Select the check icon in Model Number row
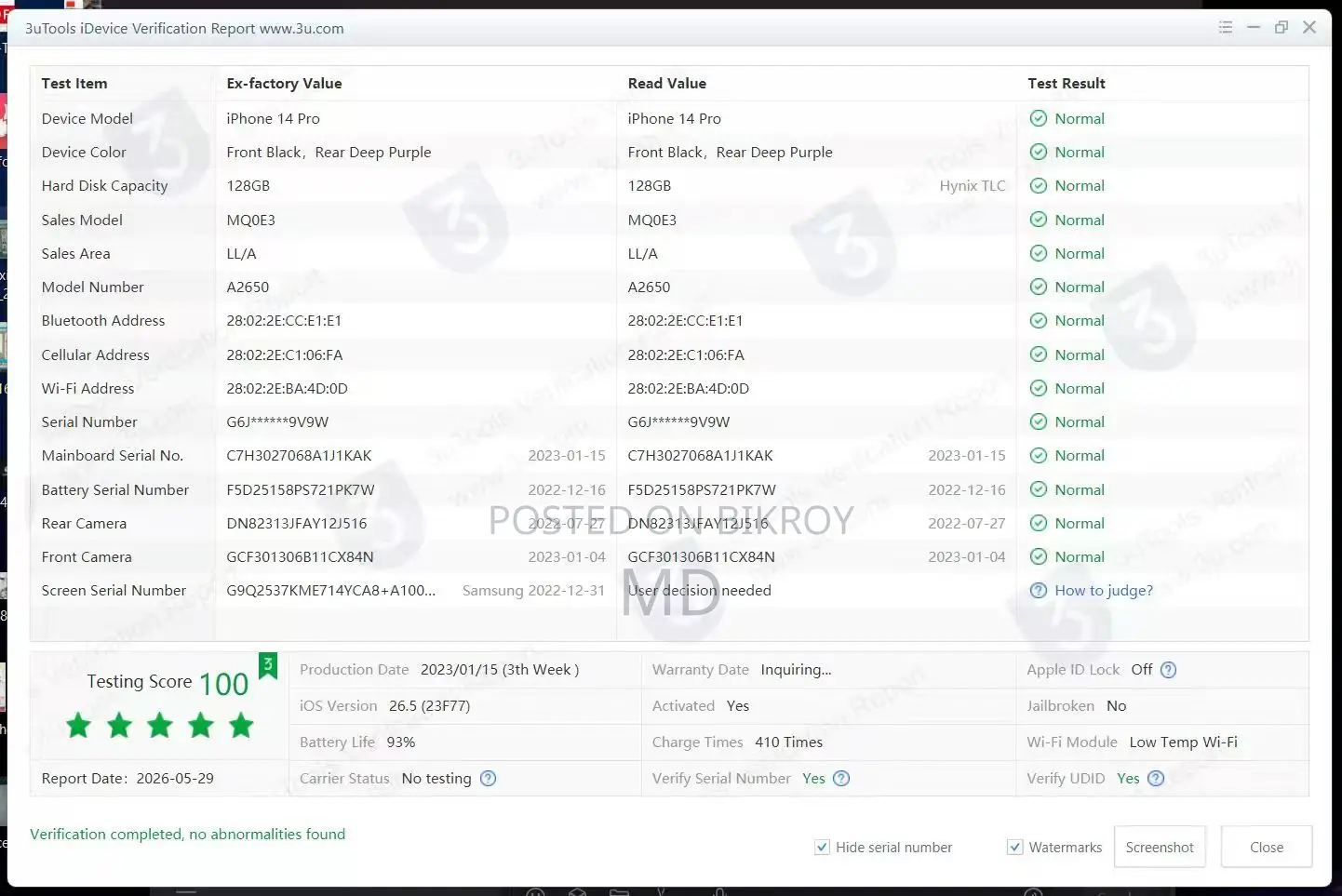Image resolution: width=1342 pixels, height=896 pixels. pos(1039,287)
